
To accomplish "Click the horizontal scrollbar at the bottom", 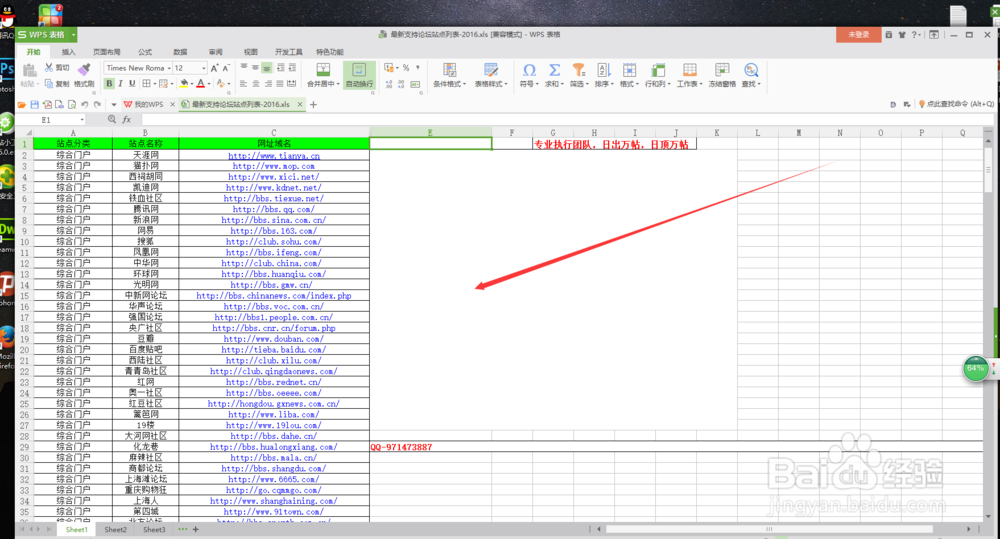I will pyautogui.click(x=769, y=529).
